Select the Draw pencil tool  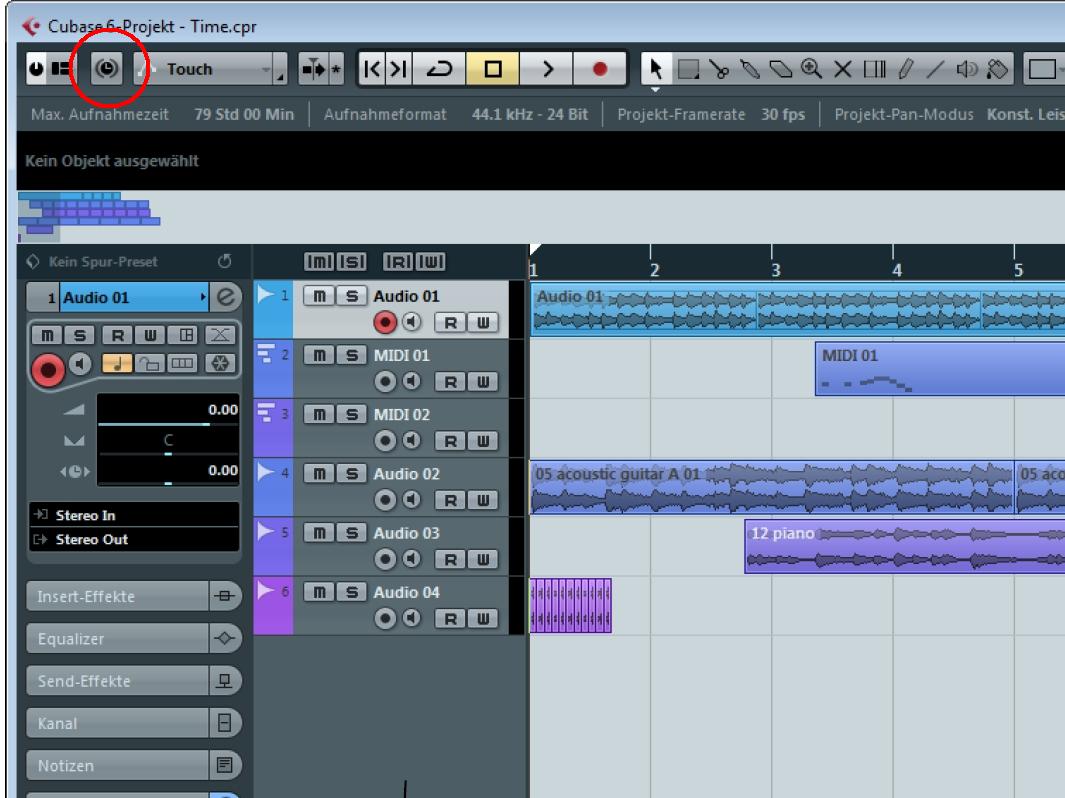tap(905, 69)
